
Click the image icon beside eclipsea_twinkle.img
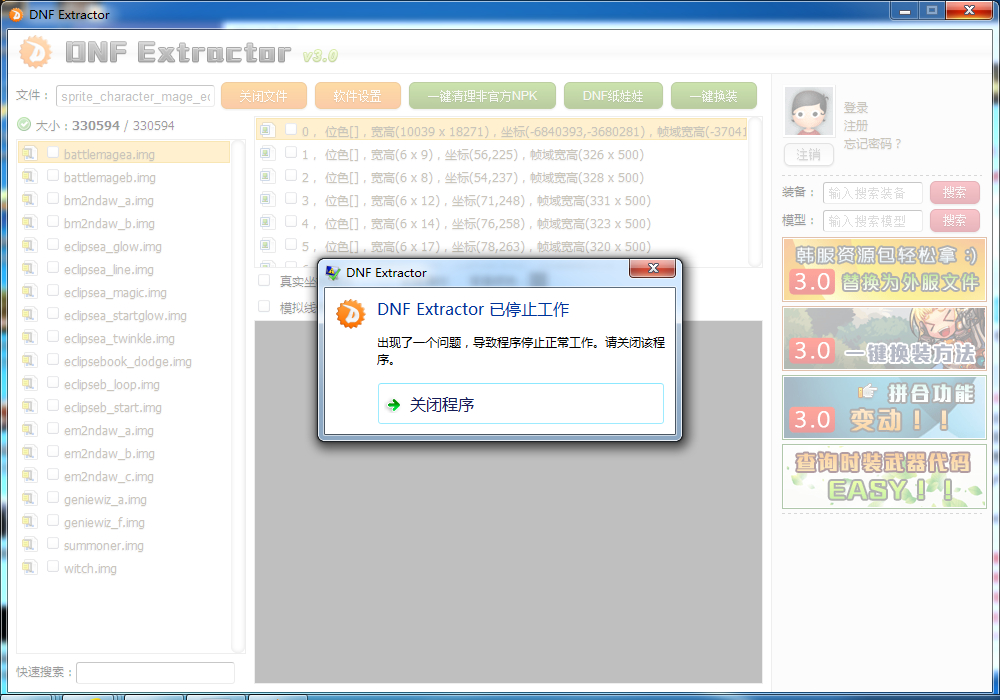click(29, 337)
